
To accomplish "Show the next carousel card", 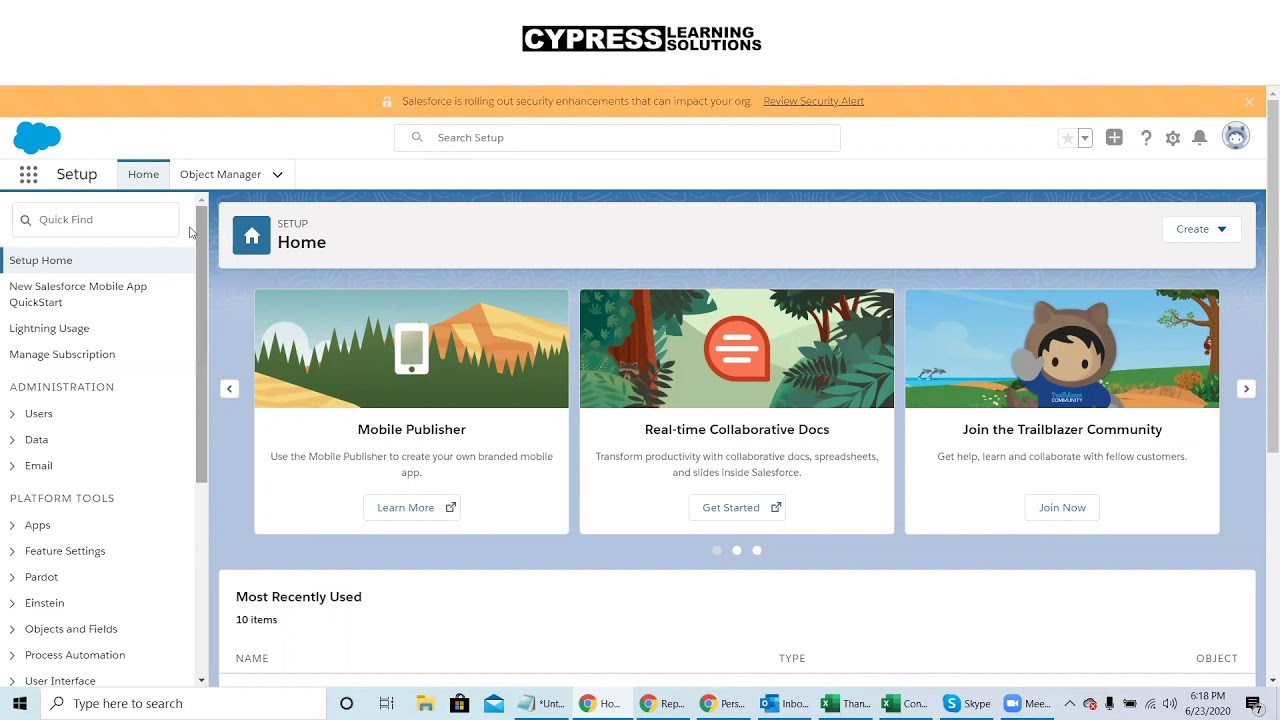I will pyautogui.click(x=1246, y=389).
